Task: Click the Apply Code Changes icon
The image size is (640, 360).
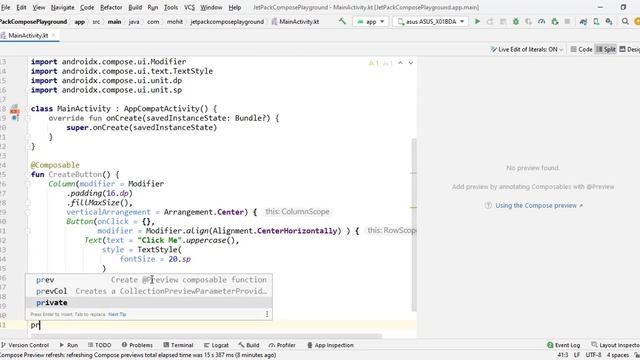Action: tap(503, 21)
